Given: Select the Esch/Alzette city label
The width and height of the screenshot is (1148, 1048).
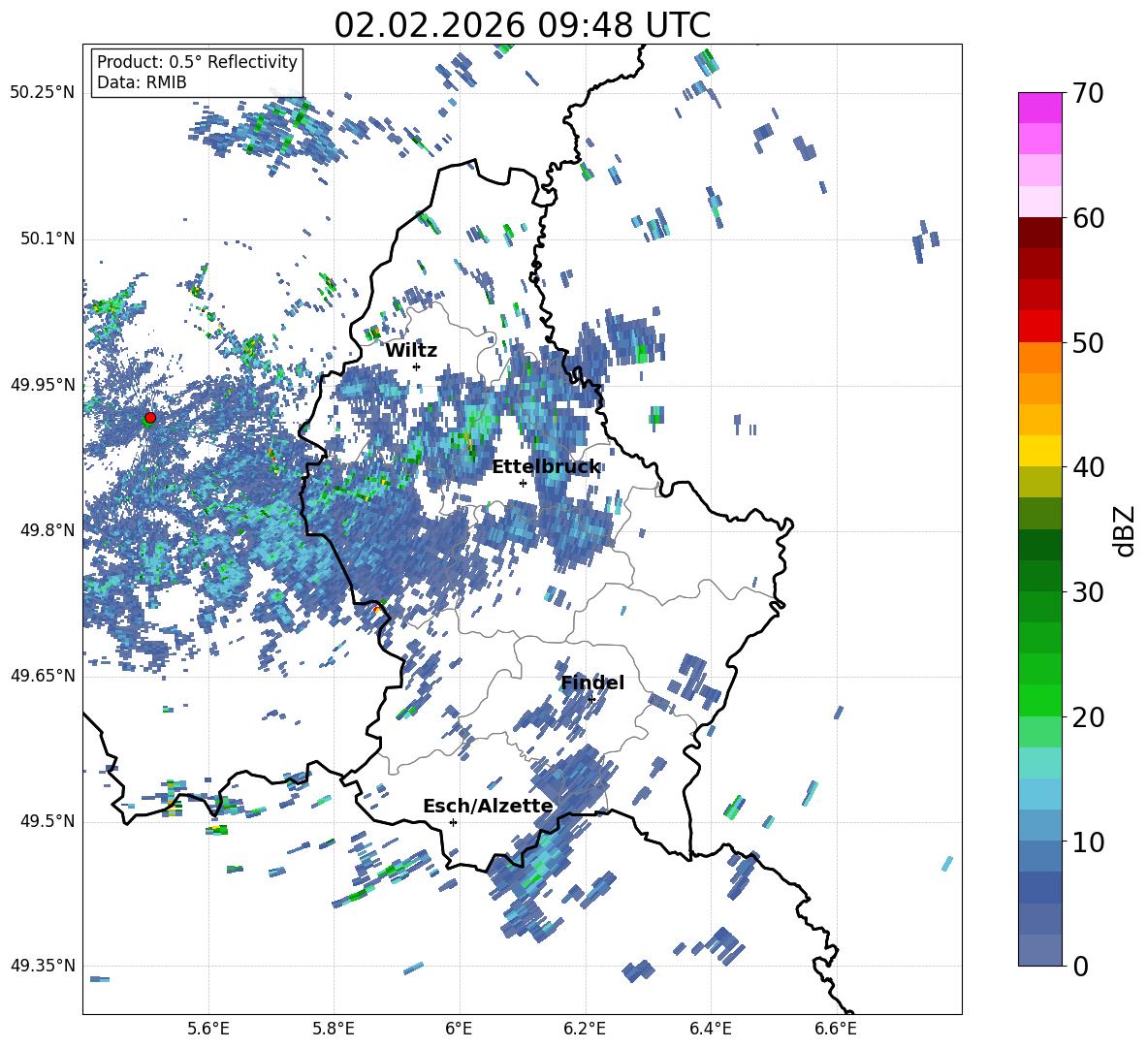Looking at the screenshot, I should coord(488,807).
